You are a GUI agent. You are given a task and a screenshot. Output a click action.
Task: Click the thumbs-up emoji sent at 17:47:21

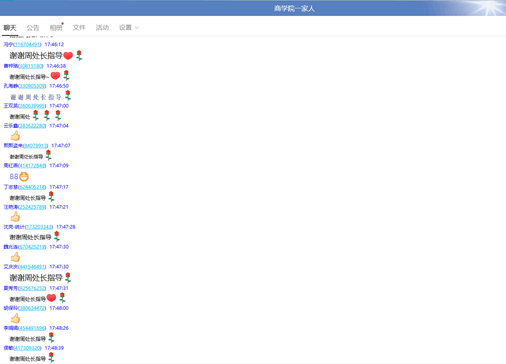point(15,217)
